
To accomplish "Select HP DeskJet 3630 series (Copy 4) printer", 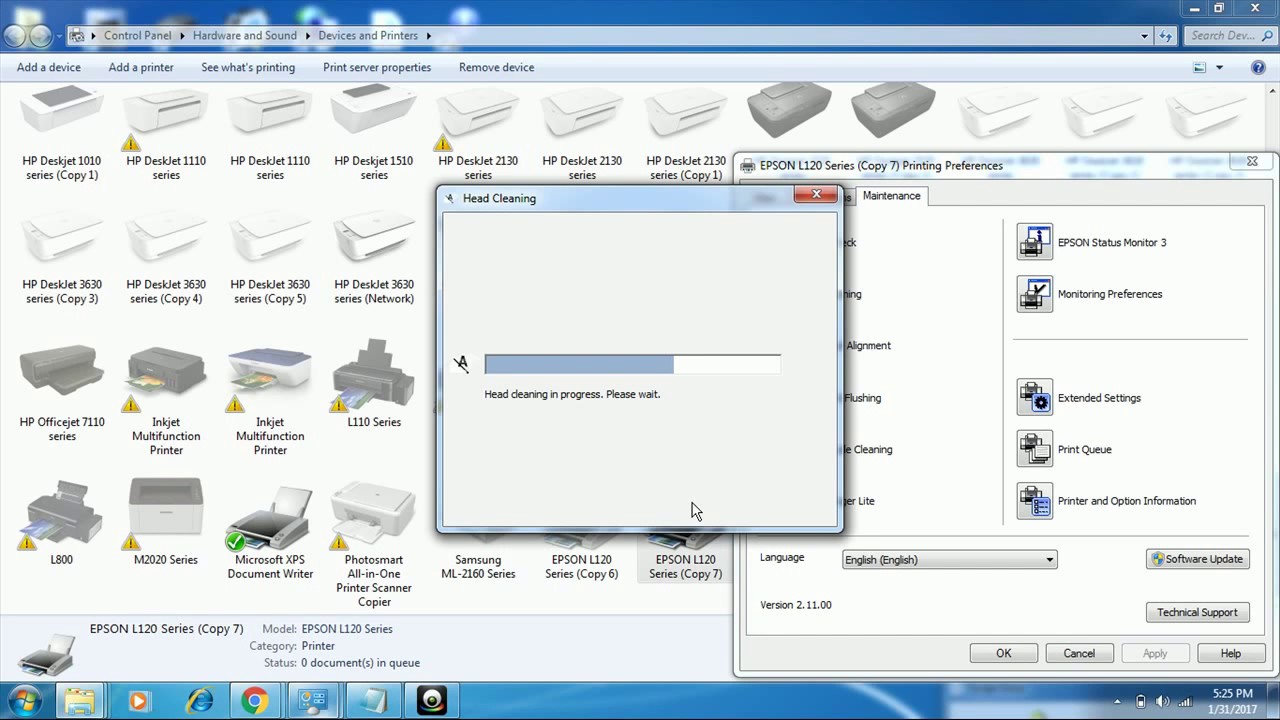I will 166,257.
